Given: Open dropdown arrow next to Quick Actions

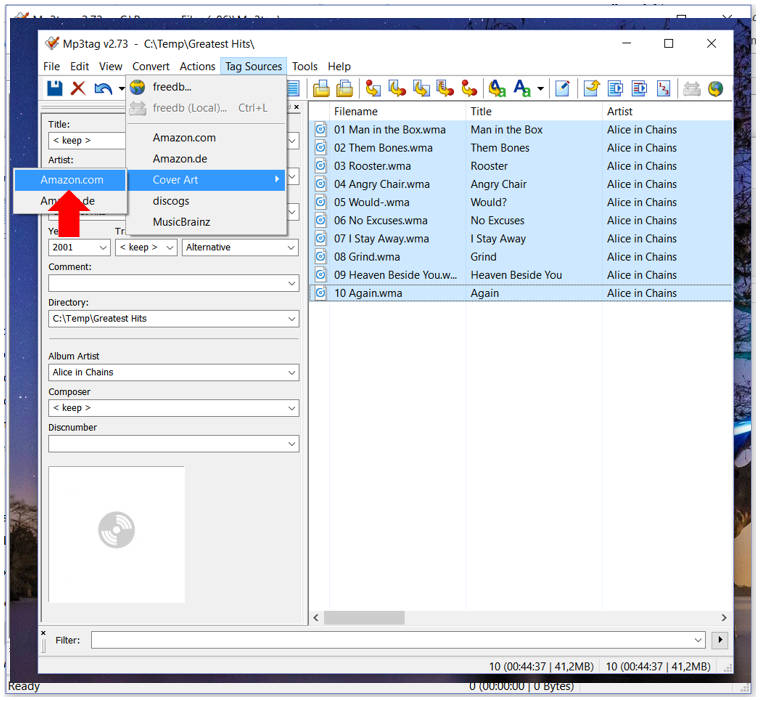Looking at the screenshot, I should coord(540,88).
